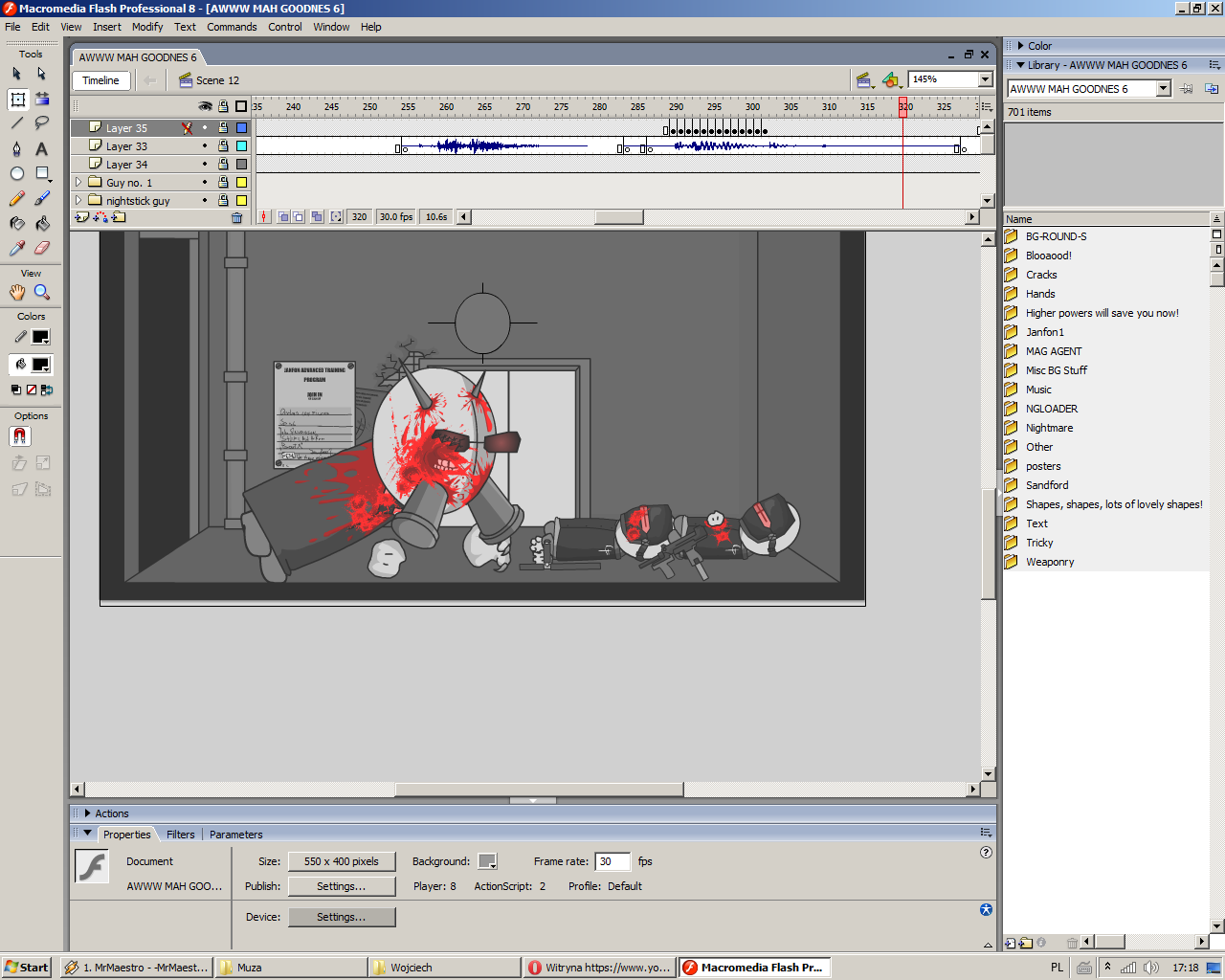Toggle the Snap to Objects magnet
The image size is (1225, 980).
pos(20,436)
